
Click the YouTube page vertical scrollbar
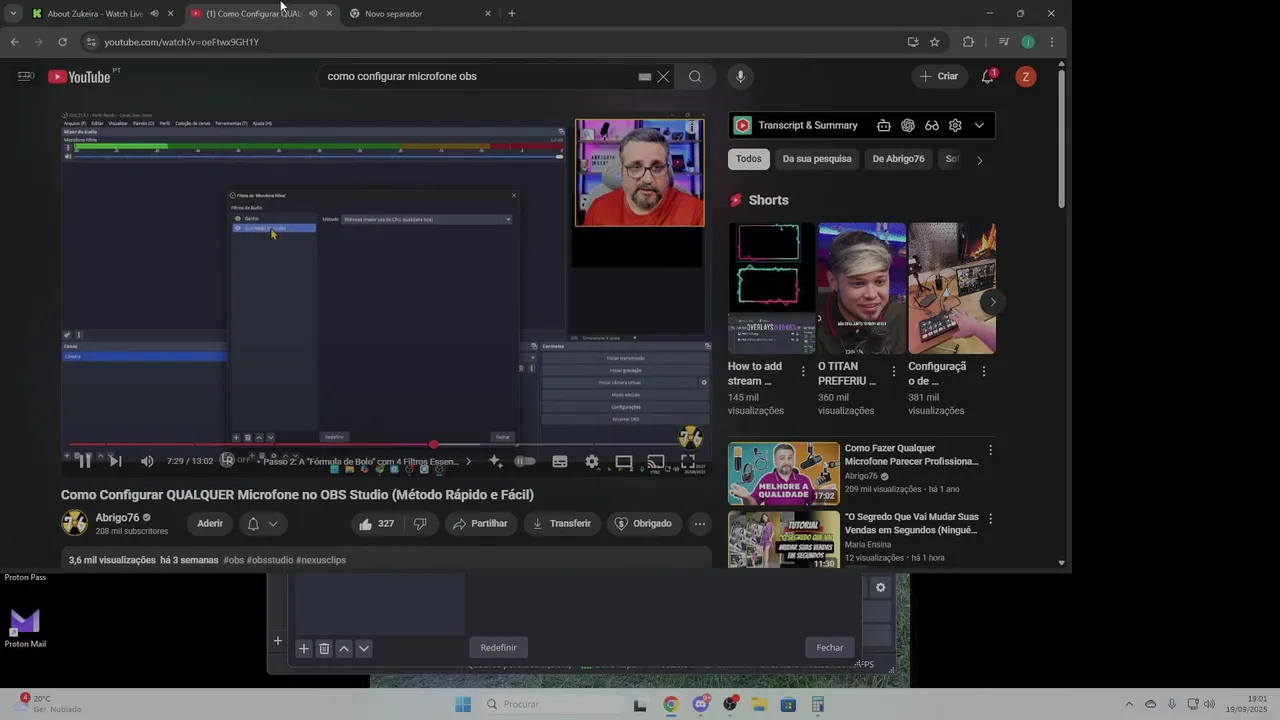[1062, 140]
